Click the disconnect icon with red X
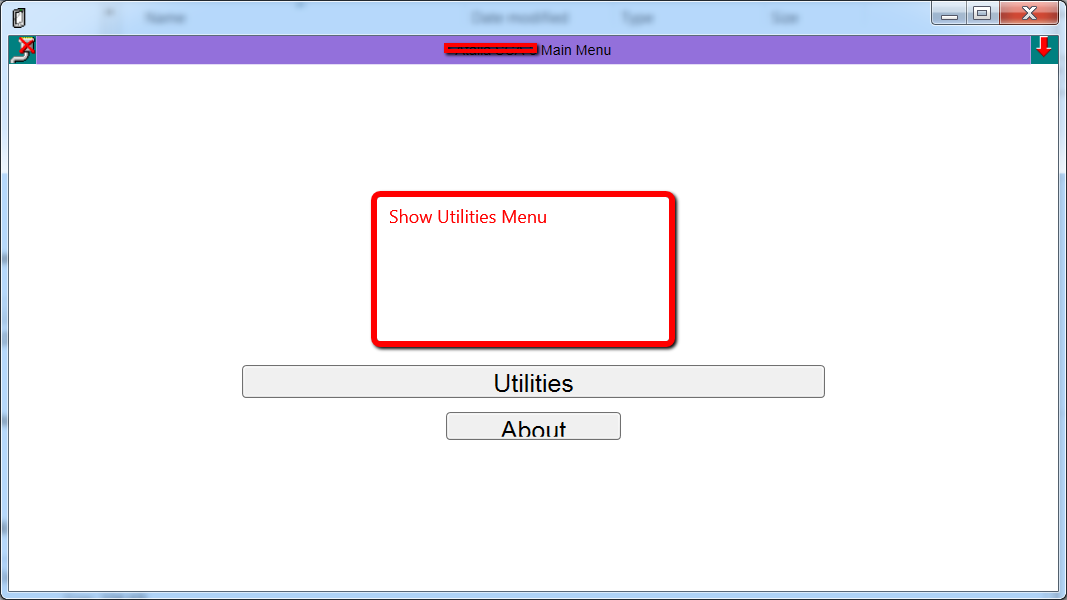 pyautogui.click(x=22, y=50)
